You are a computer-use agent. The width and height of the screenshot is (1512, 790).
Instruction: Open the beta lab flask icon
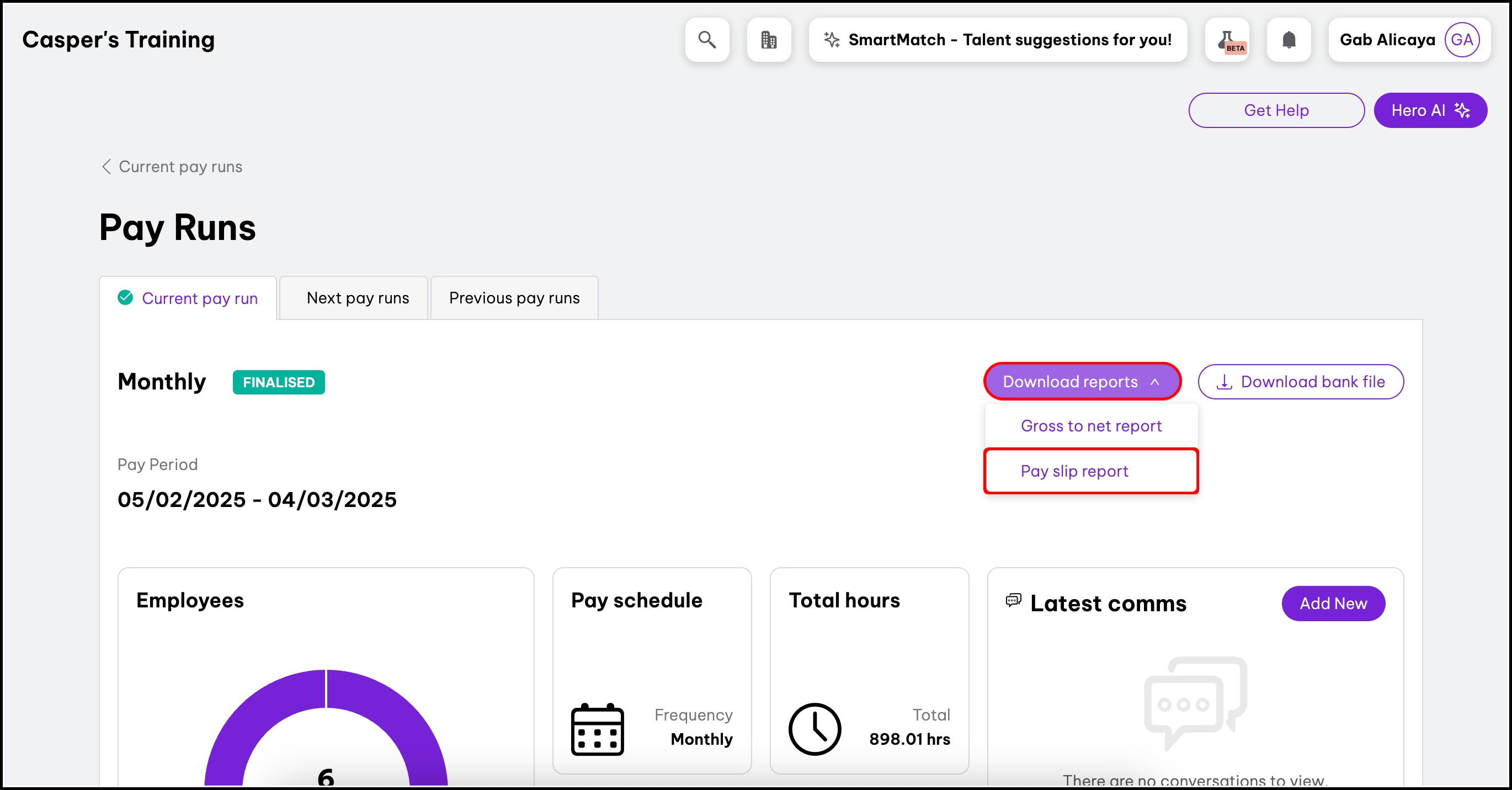click(x=1227, y=40)
